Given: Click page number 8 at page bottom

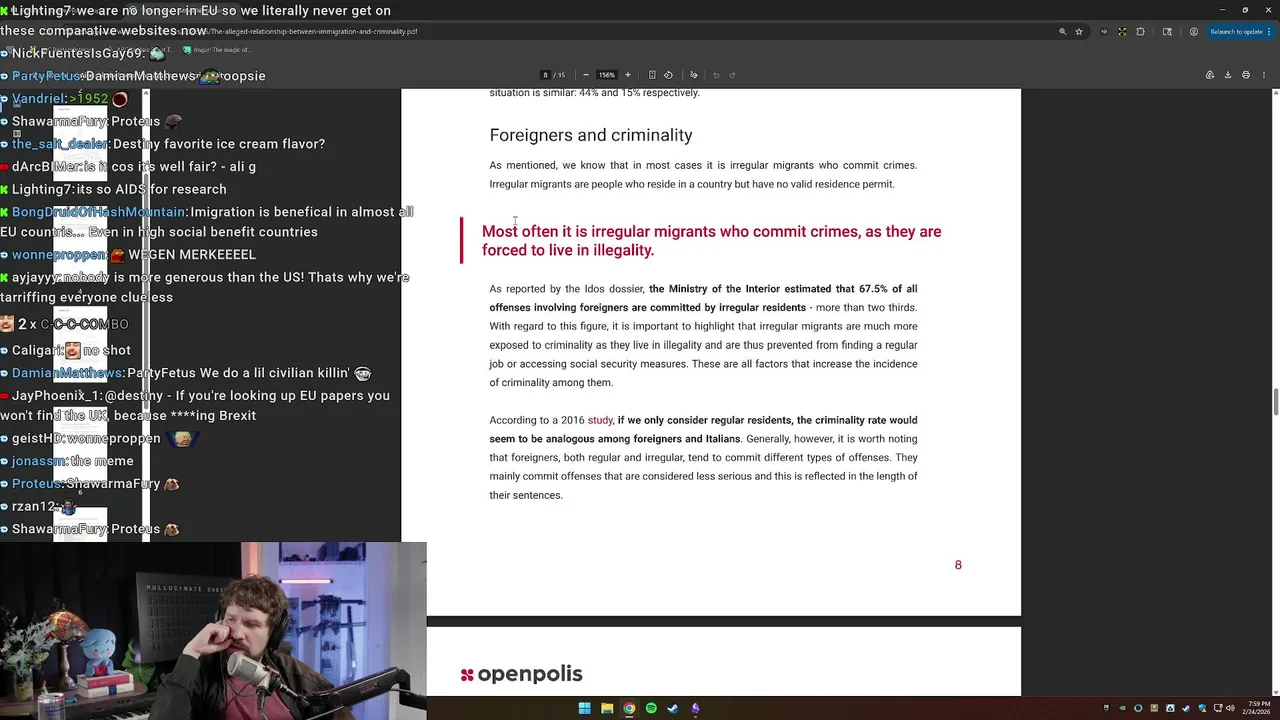Looking at the screenshot, I should point(958,565).
